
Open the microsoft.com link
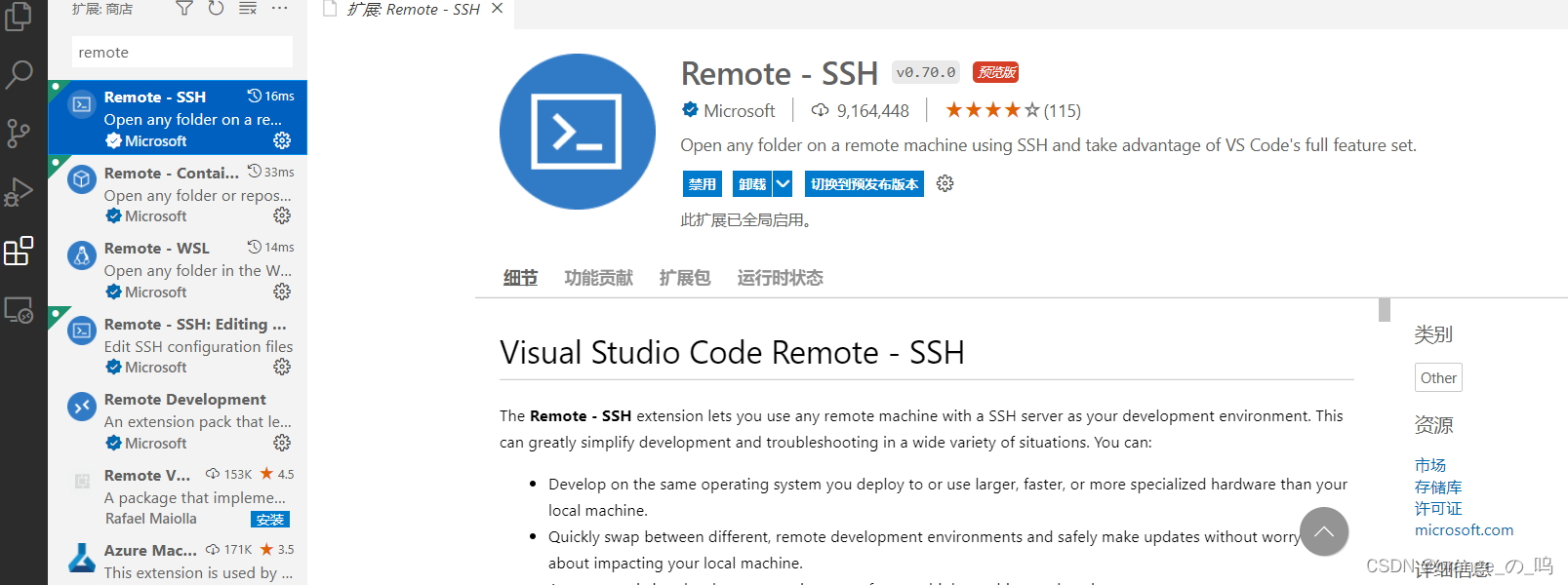click(x=1464, y=529)
